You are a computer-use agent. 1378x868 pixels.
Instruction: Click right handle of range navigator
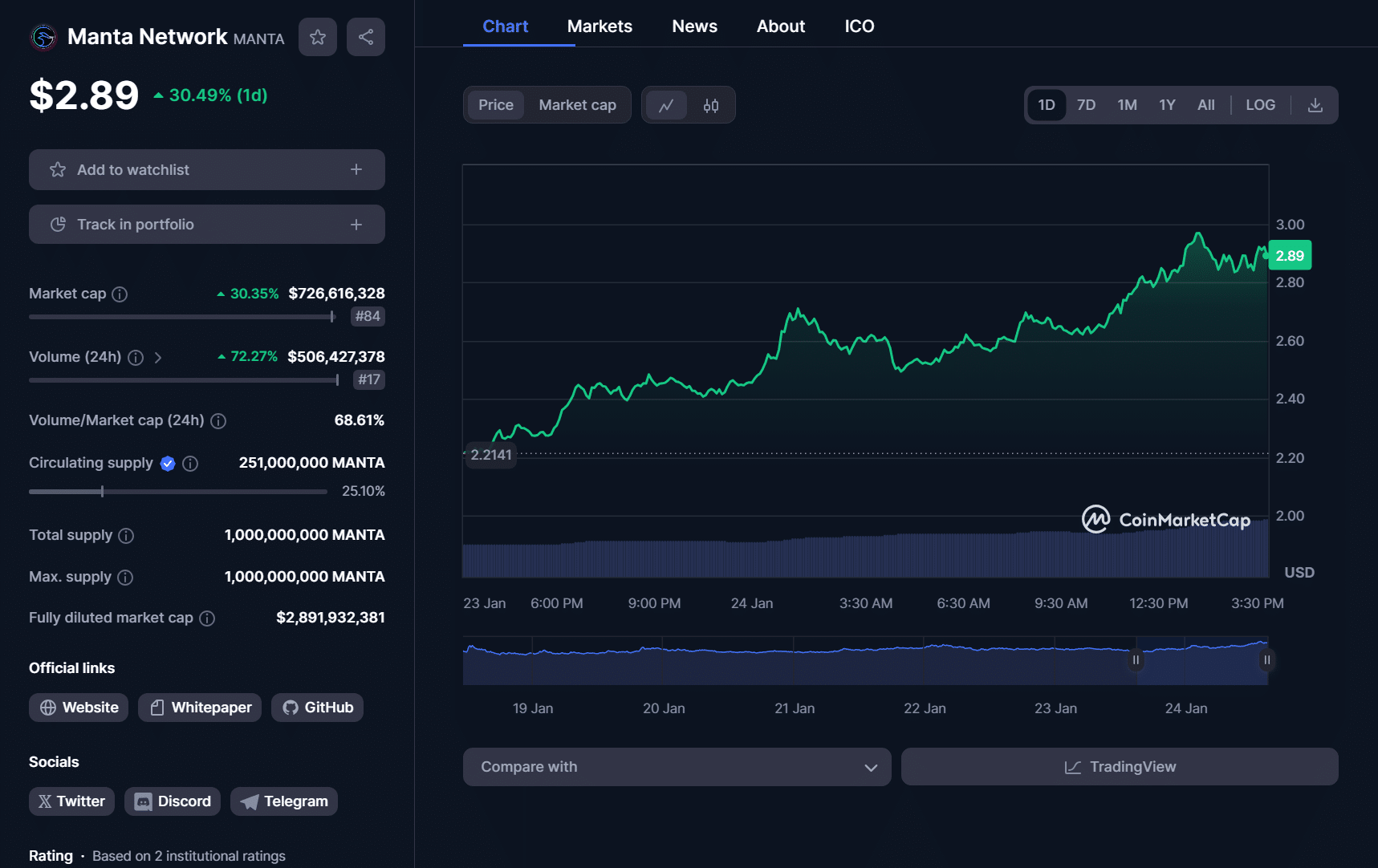1267,660
